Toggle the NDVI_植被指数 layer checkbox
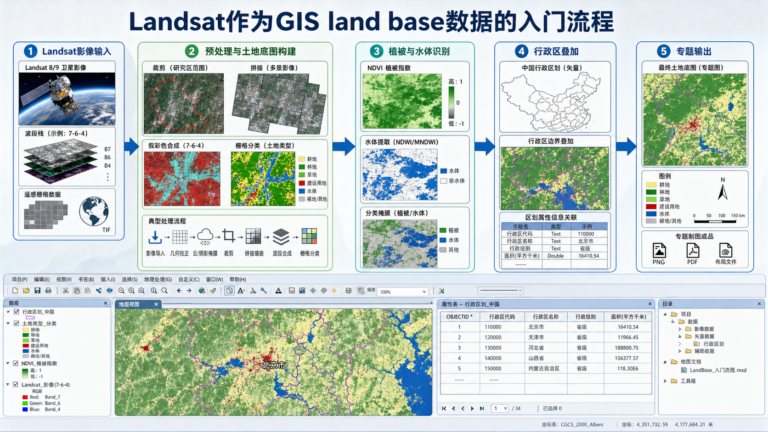This screenshot has height=432, width=768. 16,363
